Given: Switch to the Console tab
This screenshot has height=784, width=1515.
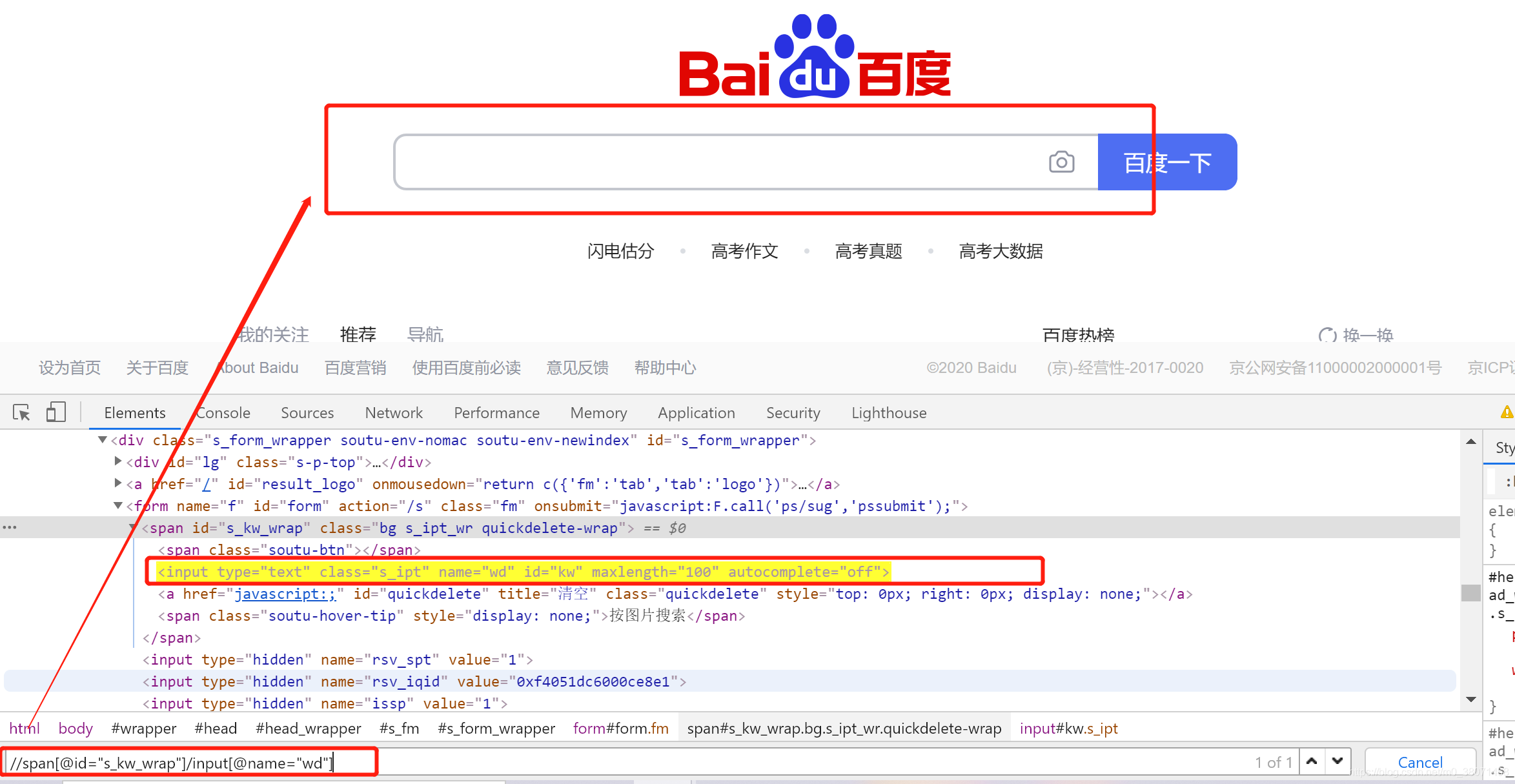Looking at the screenshot, I should [223, 413].
